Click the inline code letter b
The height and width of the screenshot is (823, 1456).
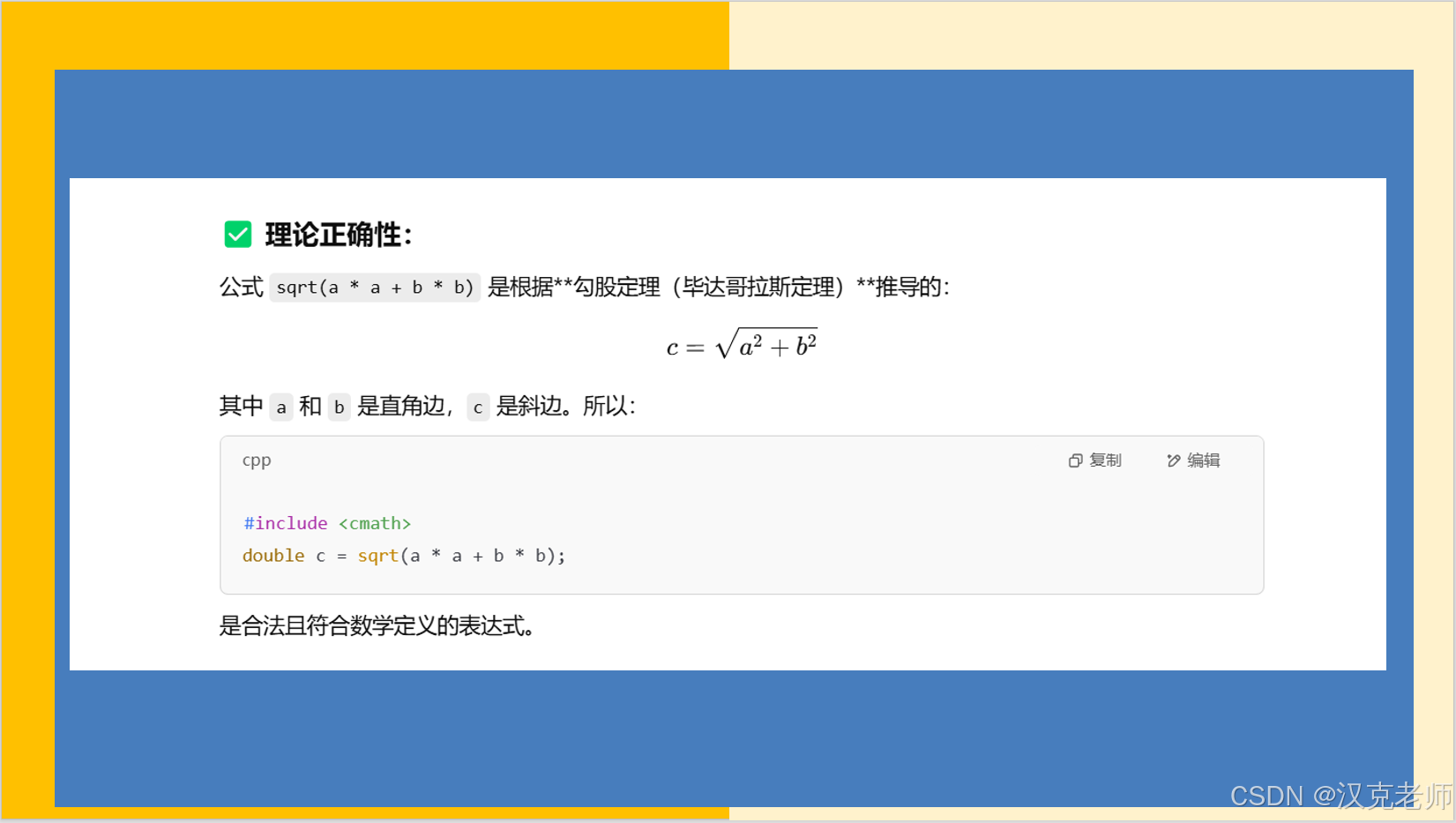(339, 407)
